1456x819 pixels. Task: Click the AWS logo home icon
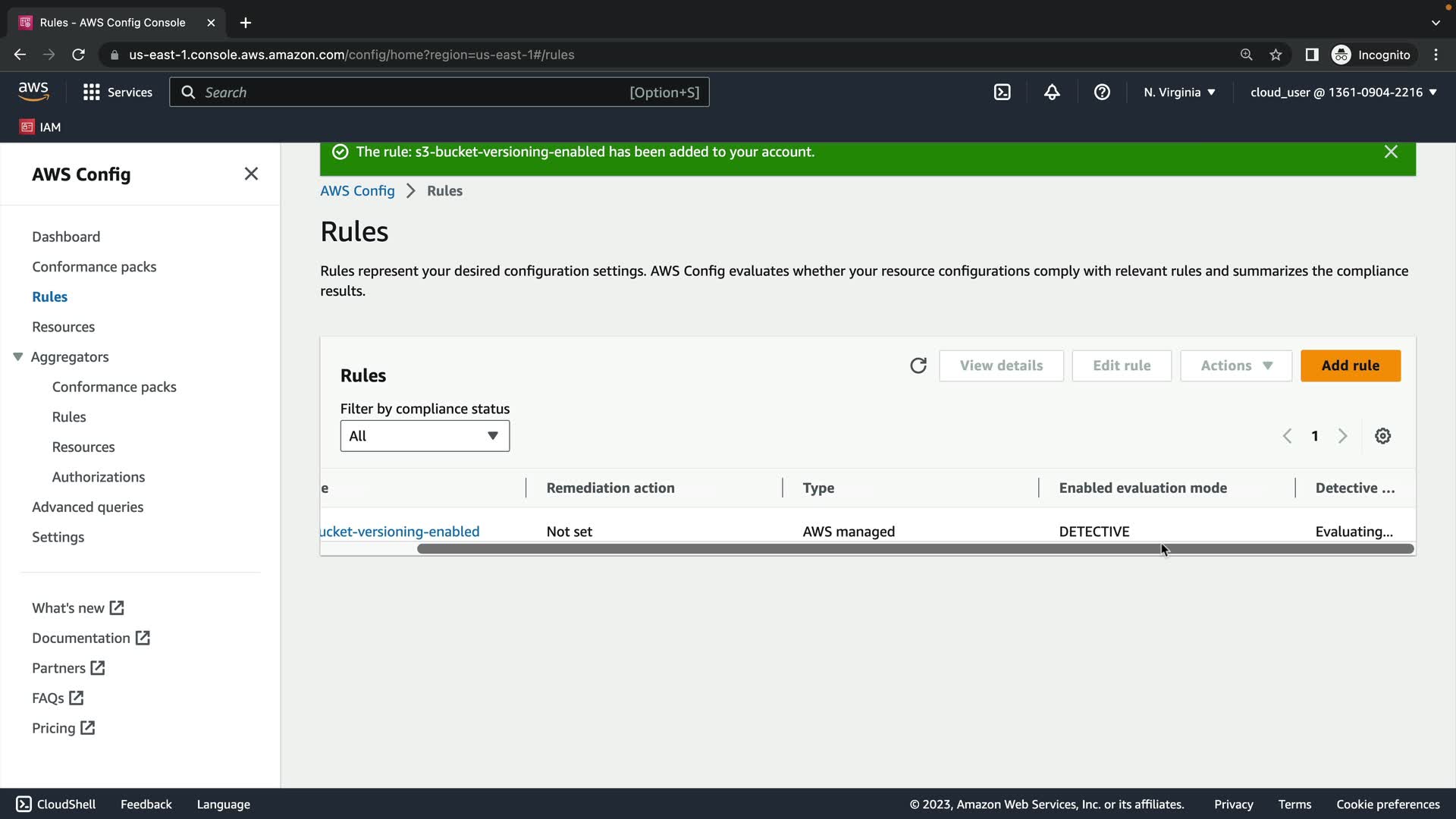[x=33, y=91]
